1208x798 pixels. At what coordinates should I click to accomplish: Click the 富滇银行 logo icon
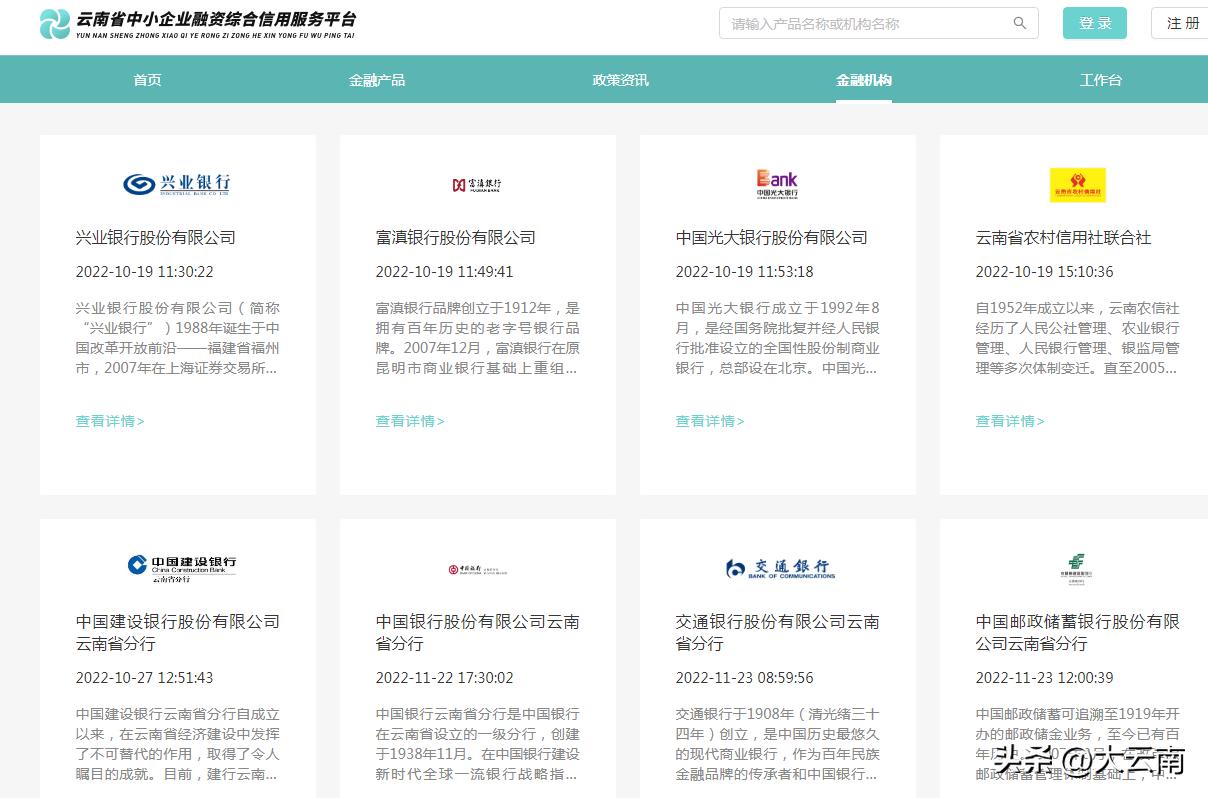click(x=477, y=184)
